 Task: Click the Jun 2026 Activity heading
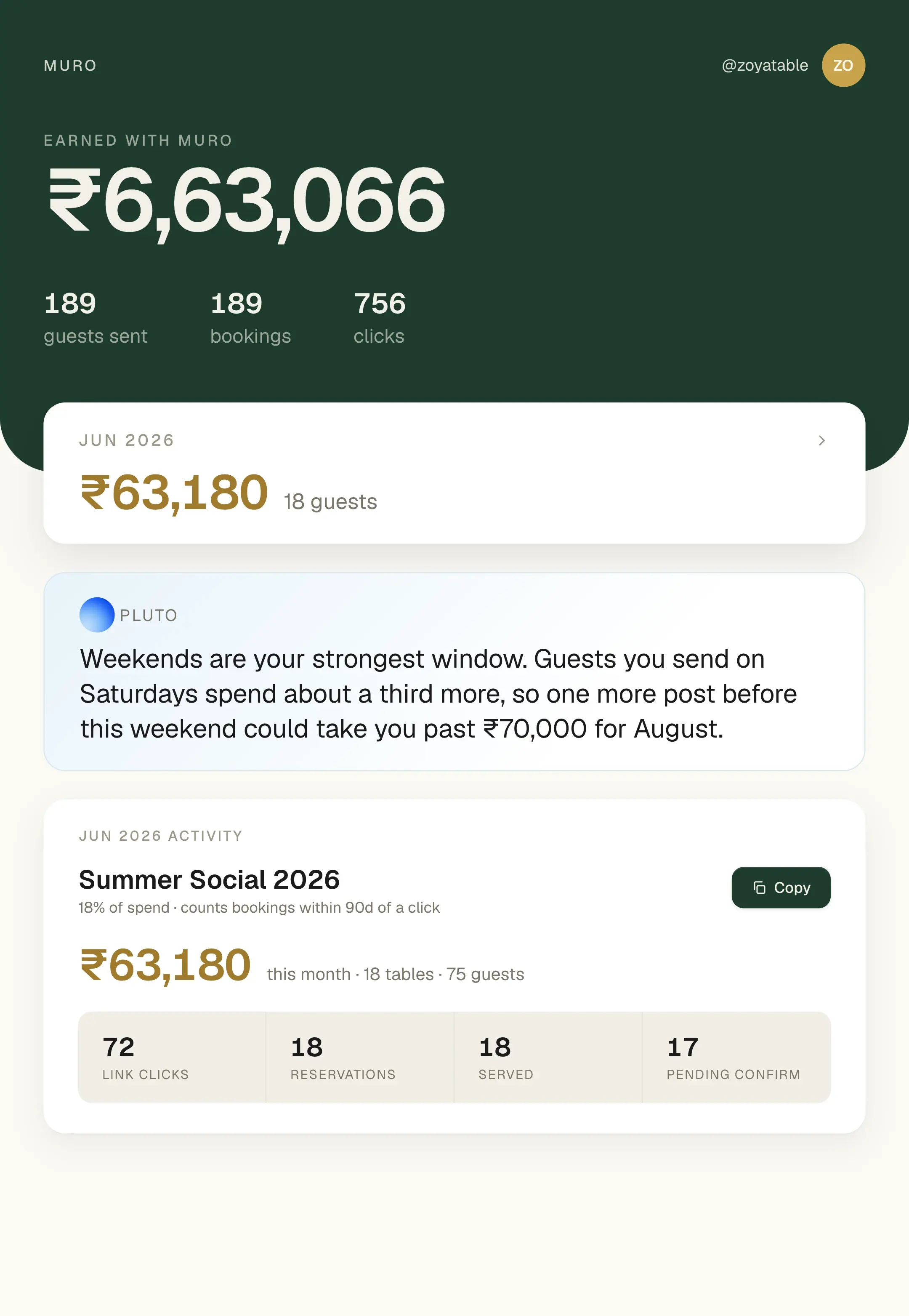[x=161, y=836]
